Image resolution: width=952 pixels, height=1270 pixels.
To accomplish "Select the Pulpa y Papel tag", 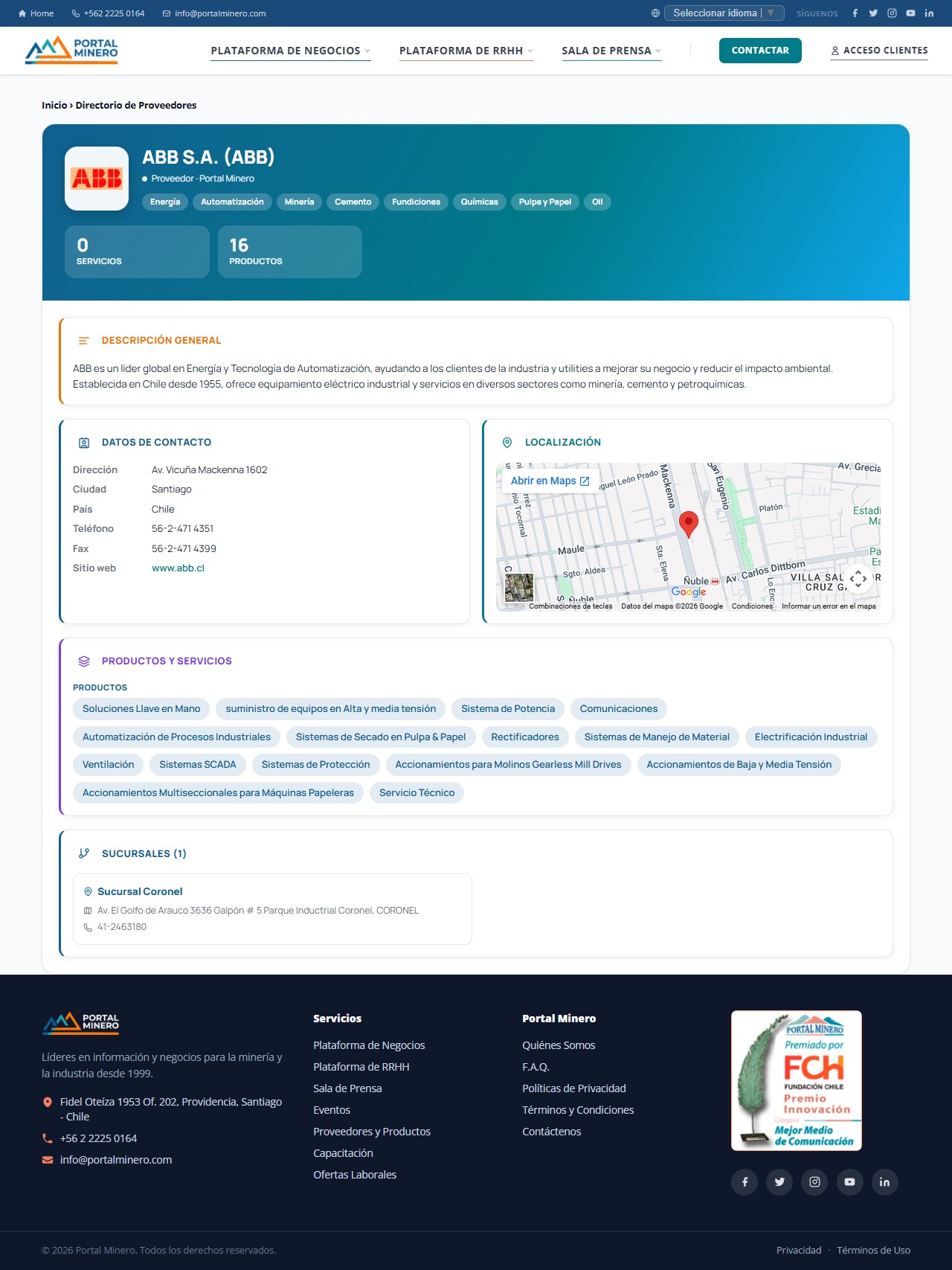I will (x=545, y=202).
